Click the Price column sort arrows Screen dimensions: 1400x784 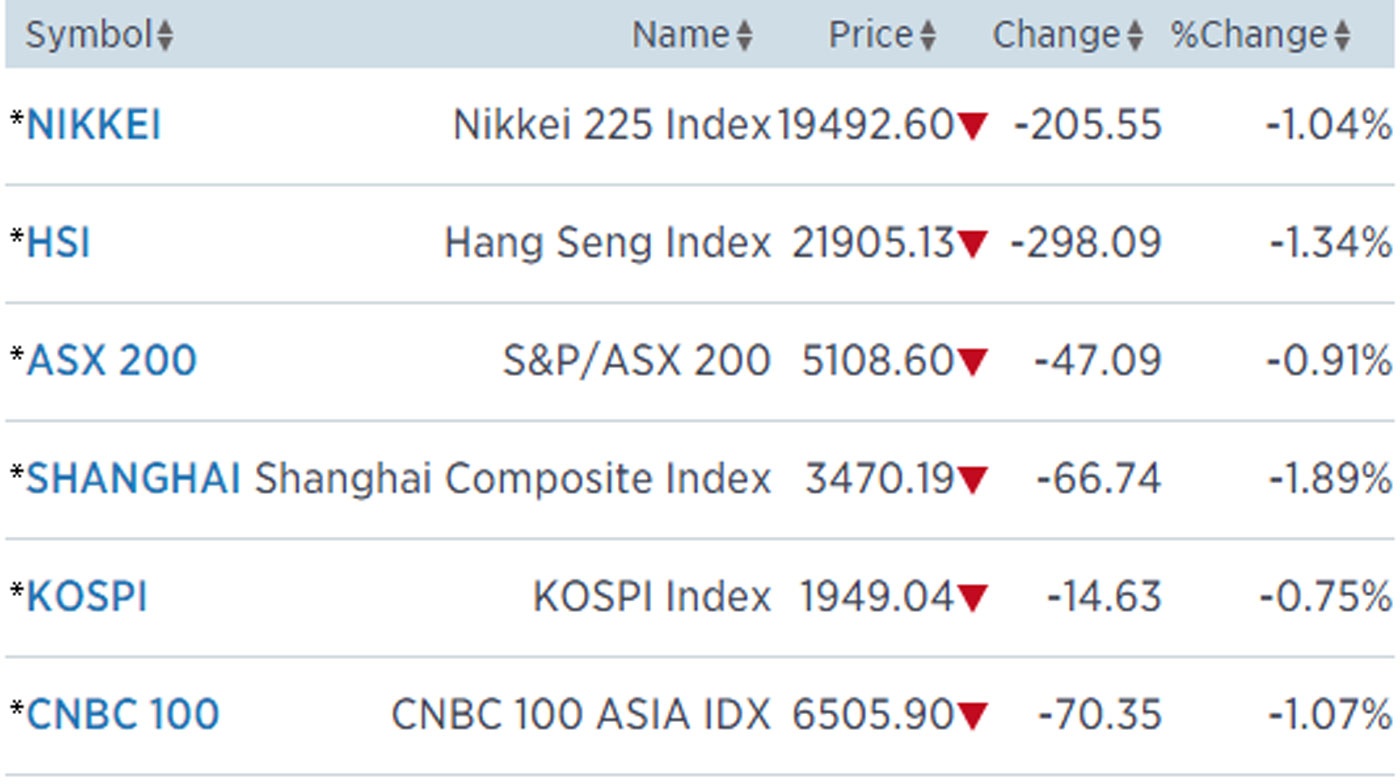pyautogui.click(x=927, y=37)
